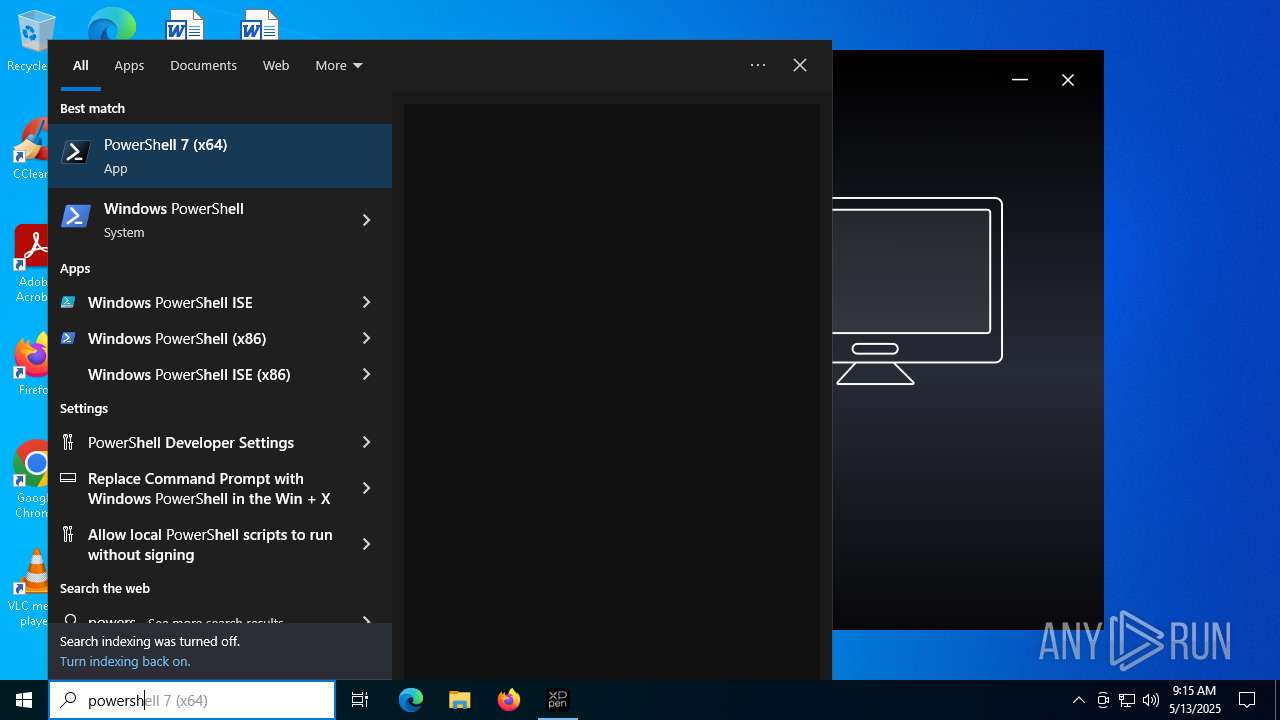Viewport: 1280px width, 720px height.
Task: Click the taskbar search input box
Action: coord(192,700)
